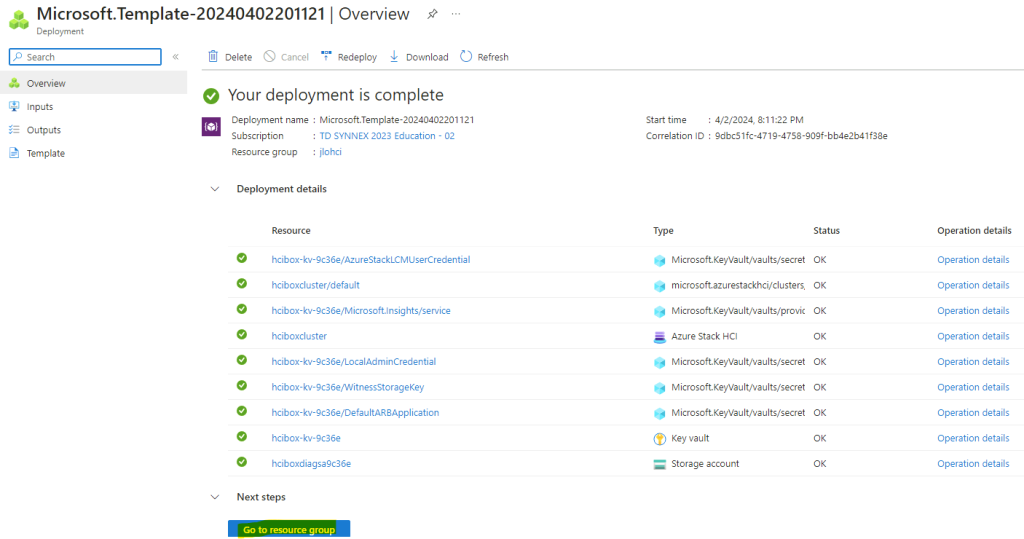Image resolution: width=1024 pixels, height=539 pixels.
Task: View Operation details for AzureStackLCMUserCredential
Action: pos(973,259)
